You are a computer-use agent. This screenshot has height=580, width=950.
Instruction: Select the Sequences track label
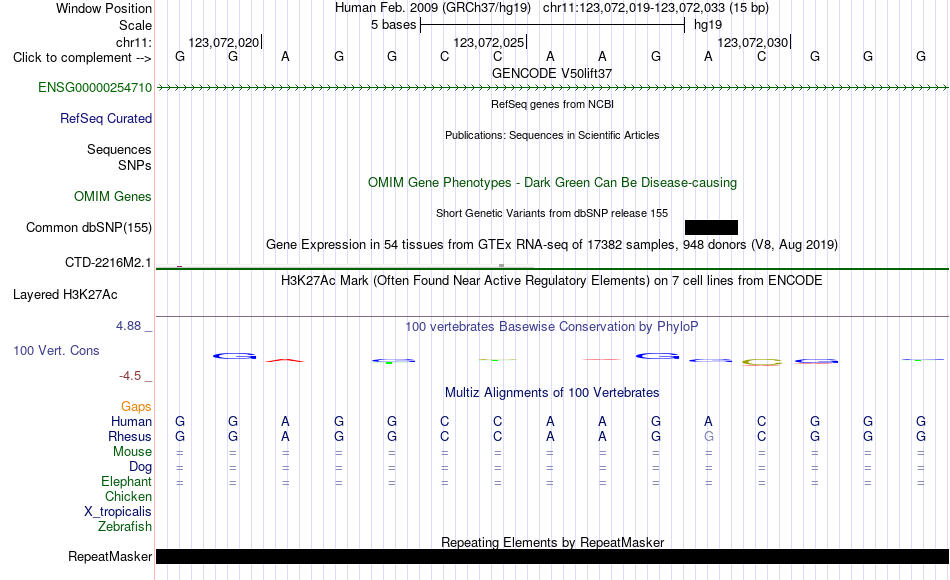coord(119,149)
